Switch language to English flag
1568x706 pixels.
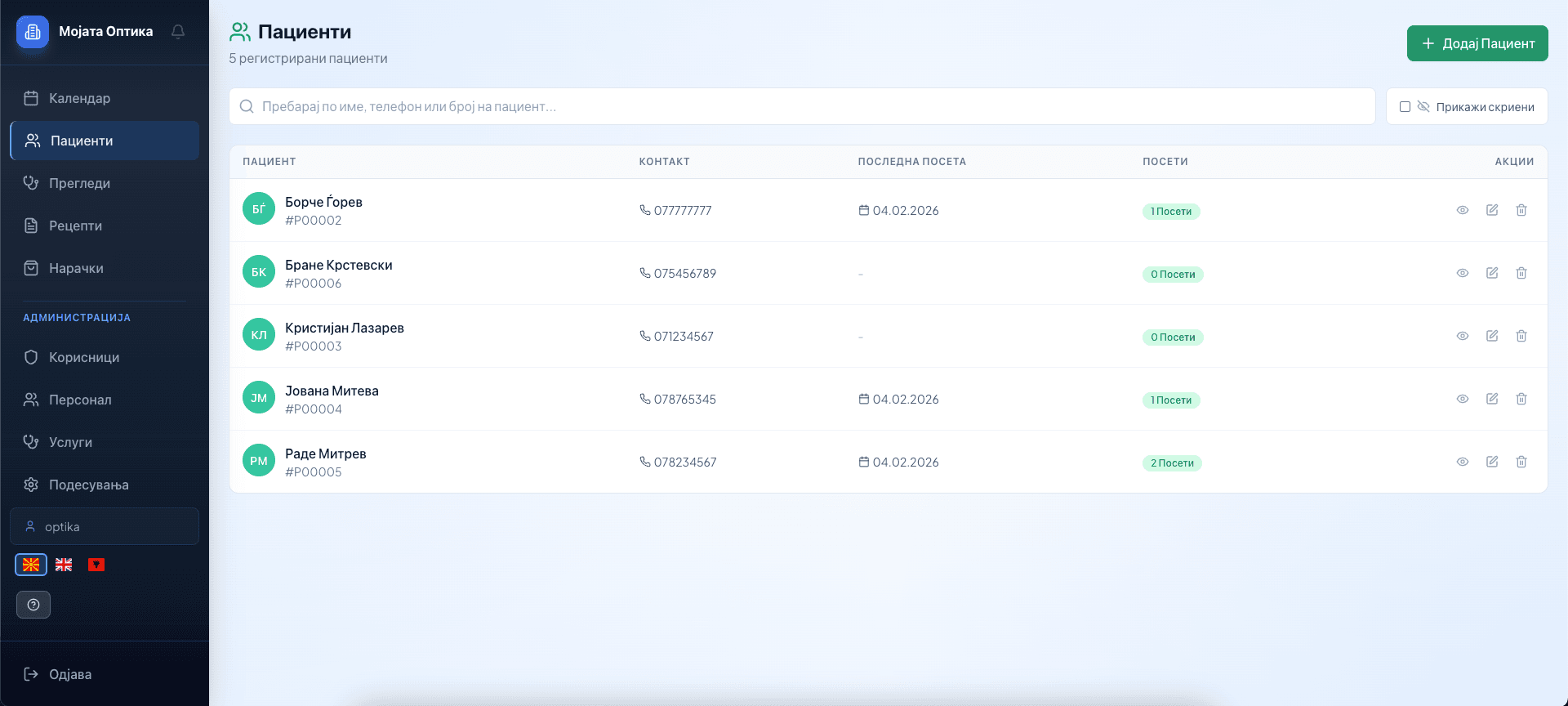coord(64,565)
